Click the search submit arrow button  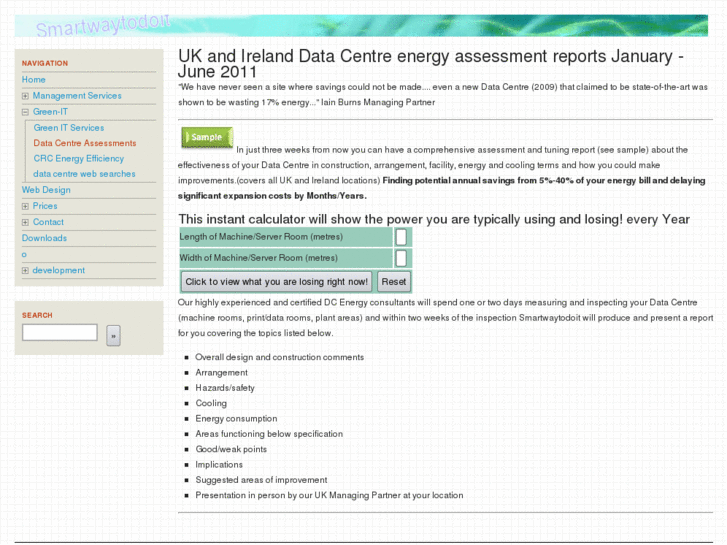pos(113,336)
